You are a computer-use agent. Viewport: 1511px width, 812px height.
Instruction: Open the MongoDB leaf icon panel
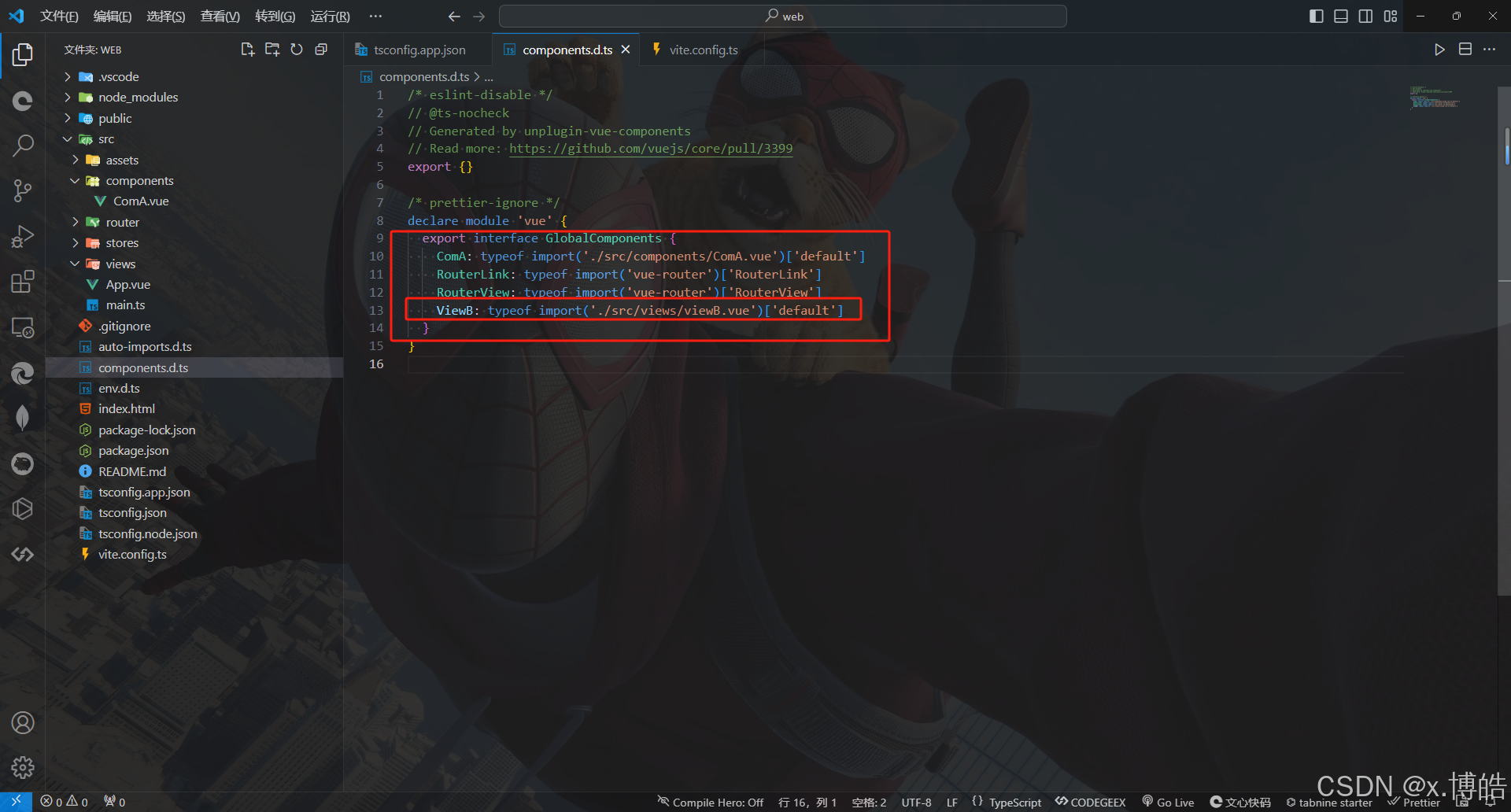coord(23,418)
